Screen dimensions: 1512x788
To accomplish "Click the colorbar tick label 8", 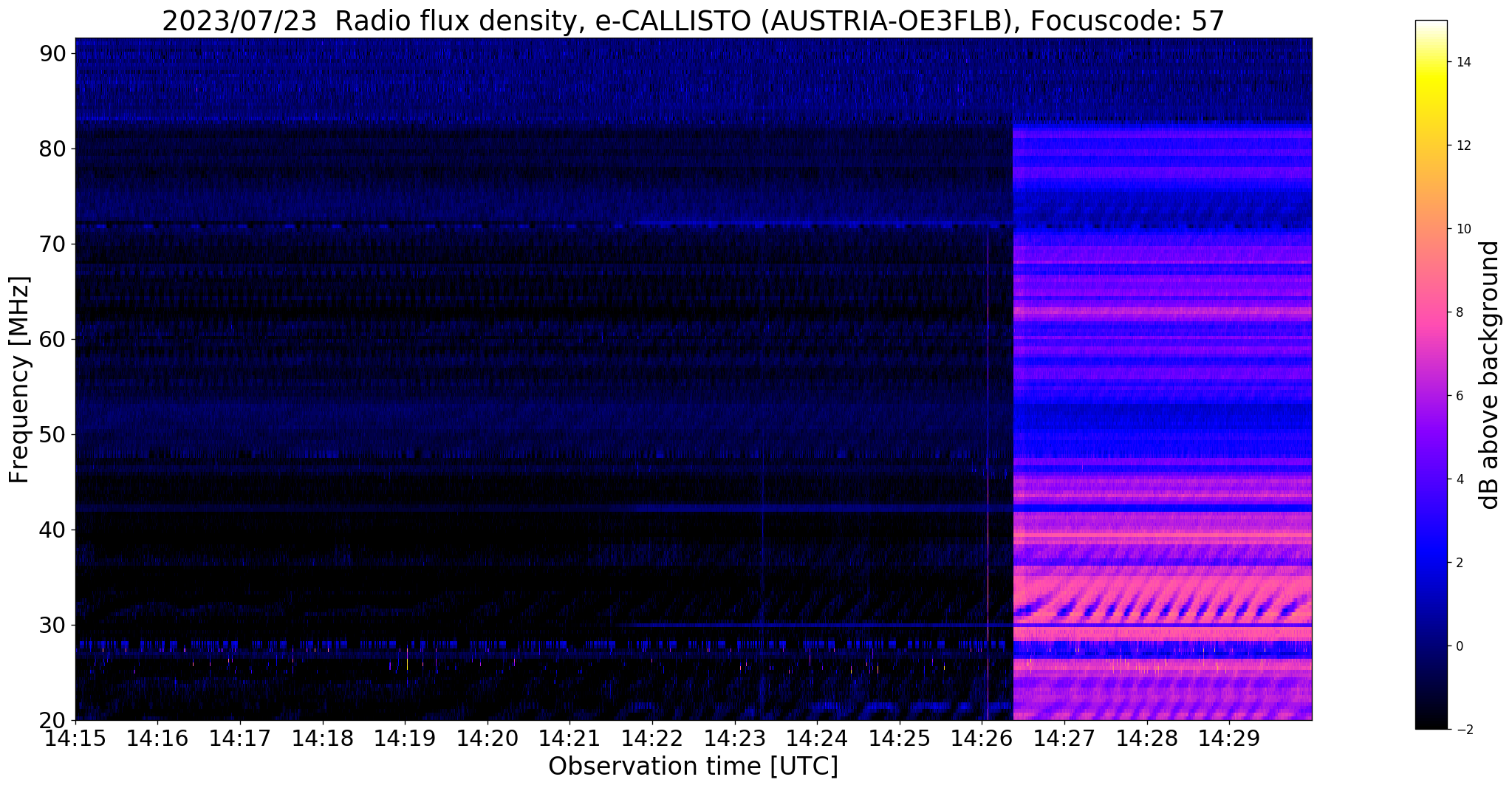I will pyautogui.click(x=1458, y=312).
